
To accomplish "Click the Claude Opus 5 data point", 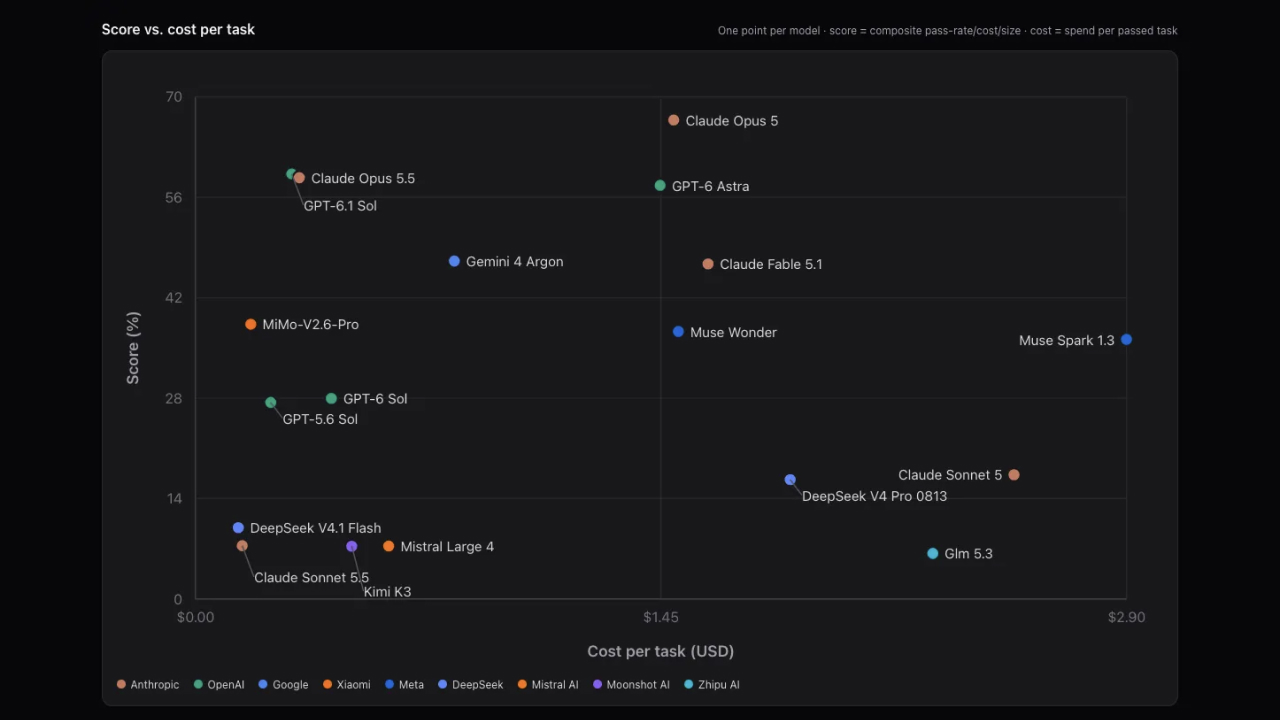I will (674, 120).
